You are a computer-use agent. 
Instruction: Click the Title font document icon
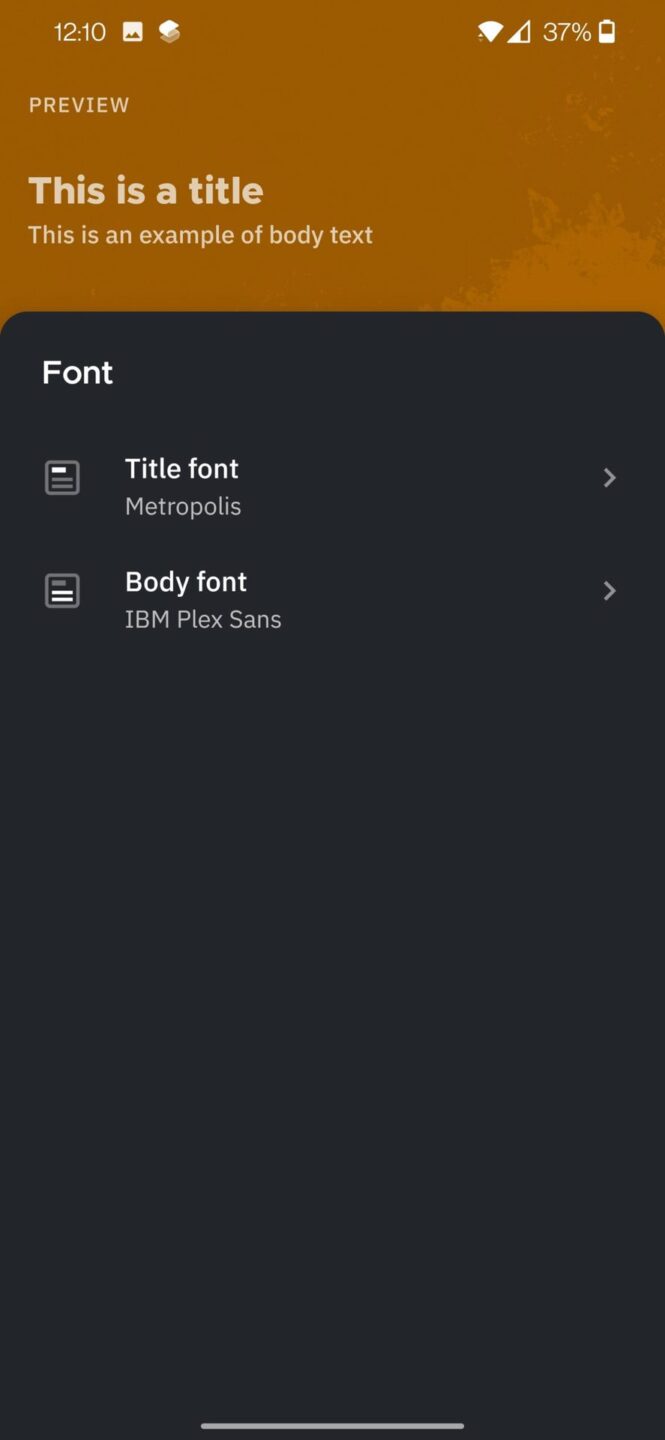[62, 477]
